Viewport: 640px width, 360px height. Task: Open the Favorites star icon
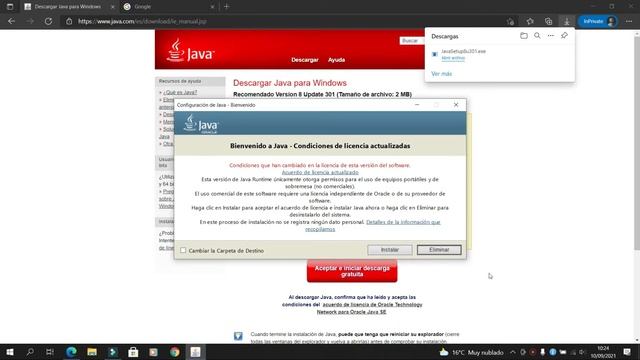(530, 21)
